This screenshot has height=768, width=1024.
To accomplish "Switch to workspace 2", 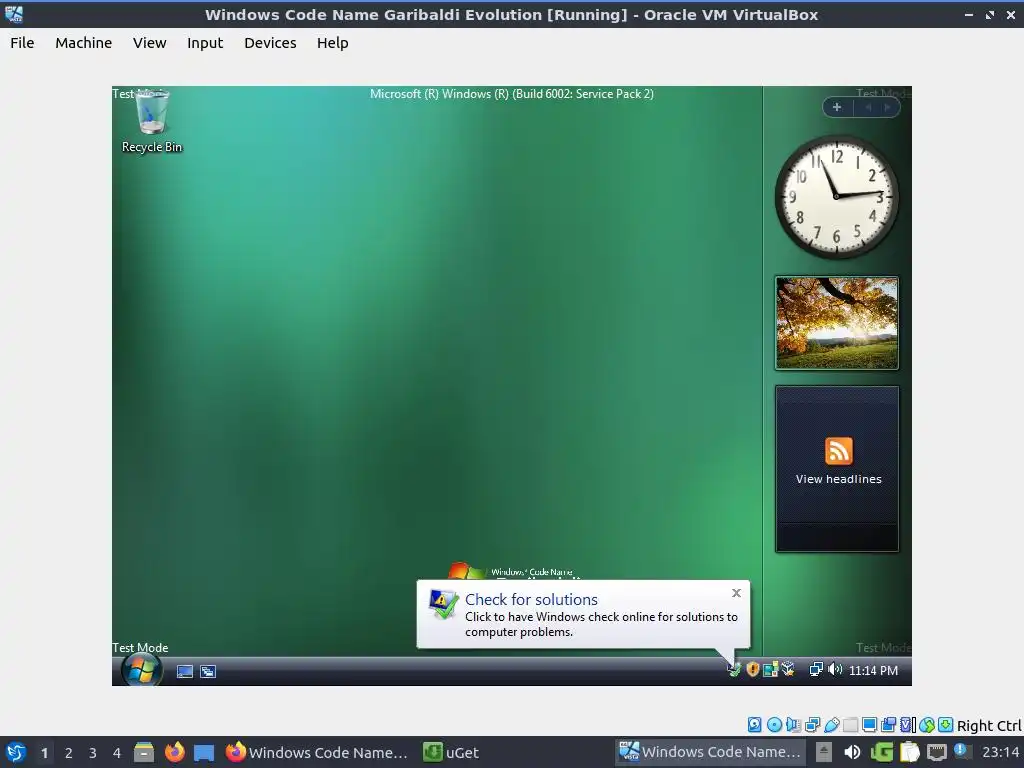I will point(69,753).
